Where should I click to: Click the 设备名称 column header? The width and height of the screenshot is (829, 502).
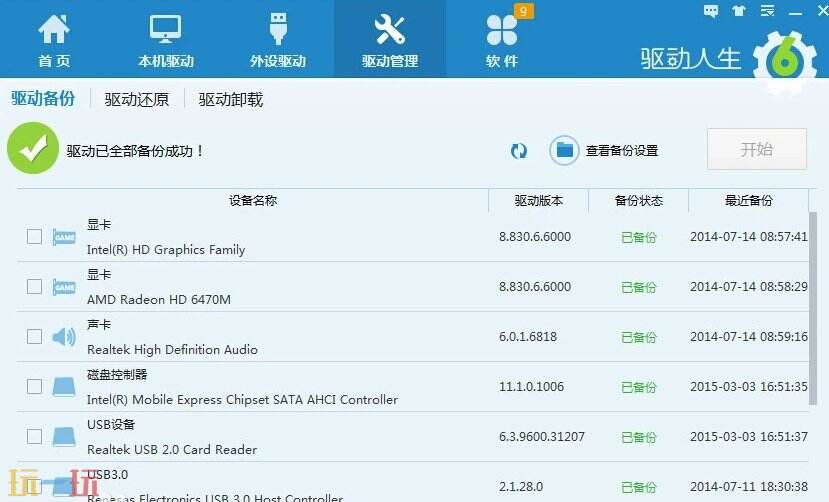point(253,200)
